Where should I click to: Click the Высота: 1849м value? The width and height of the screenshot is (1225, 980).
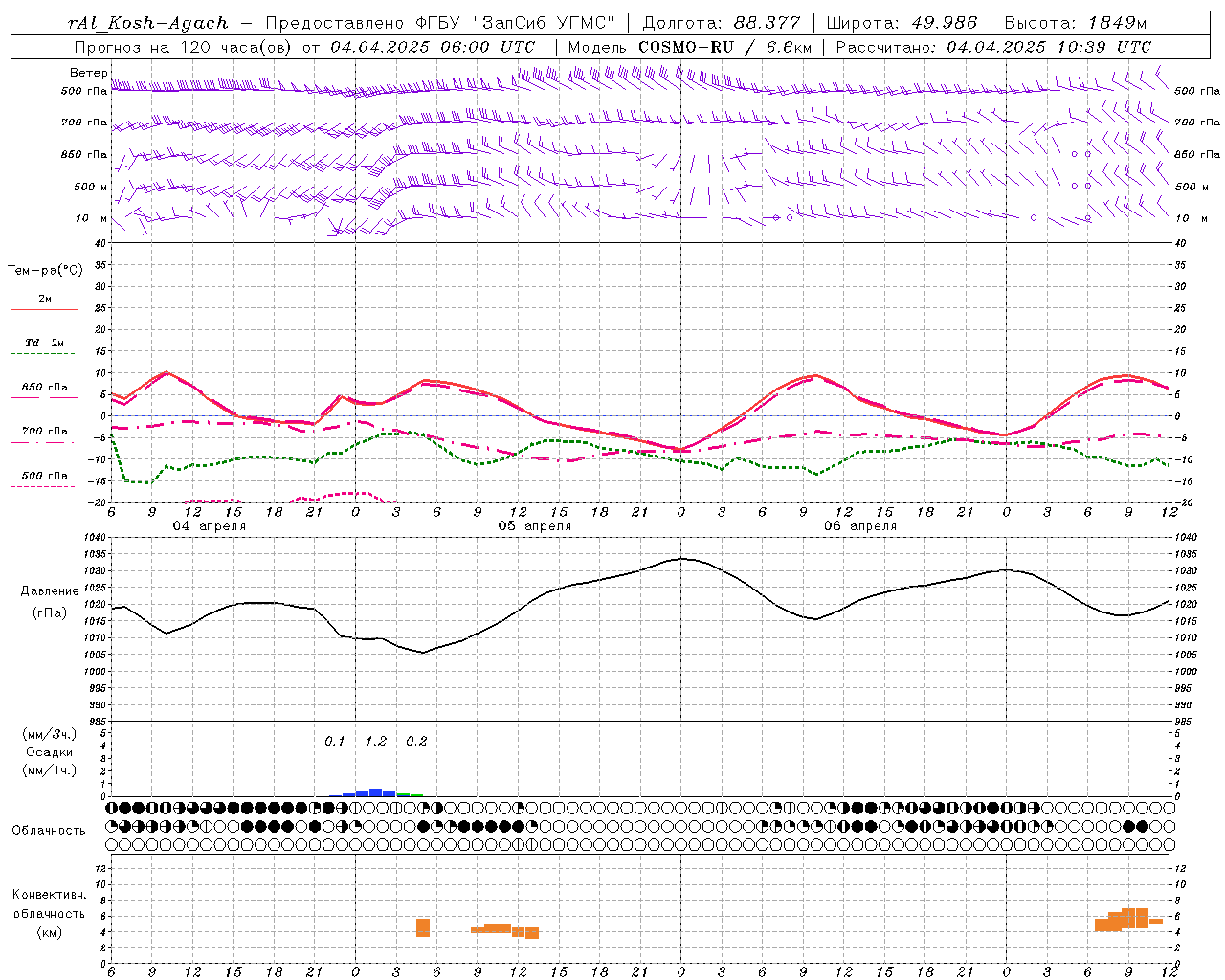pos(1076,23)
